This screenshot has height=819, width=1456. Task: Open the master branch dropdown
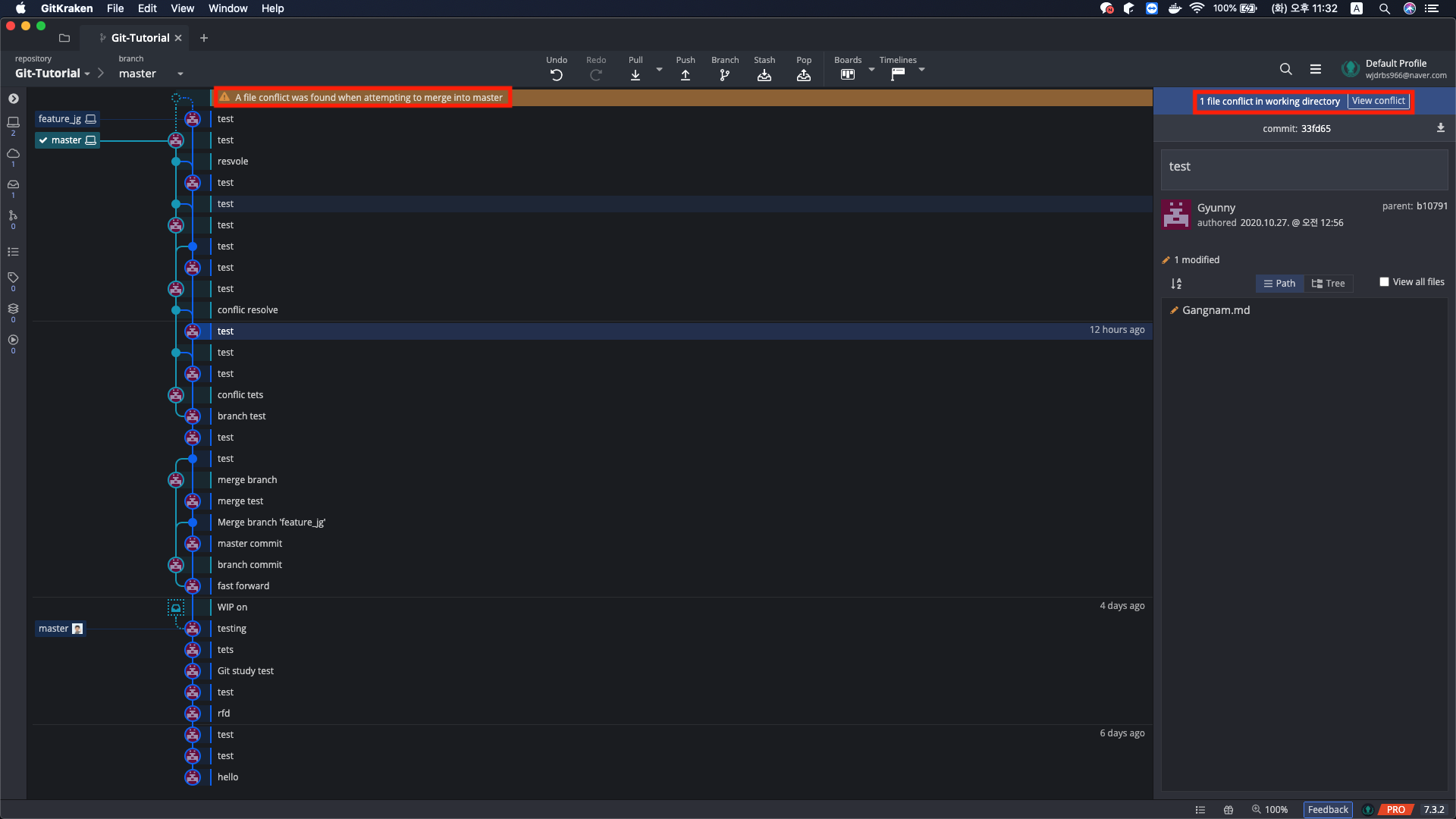(180, 74)
